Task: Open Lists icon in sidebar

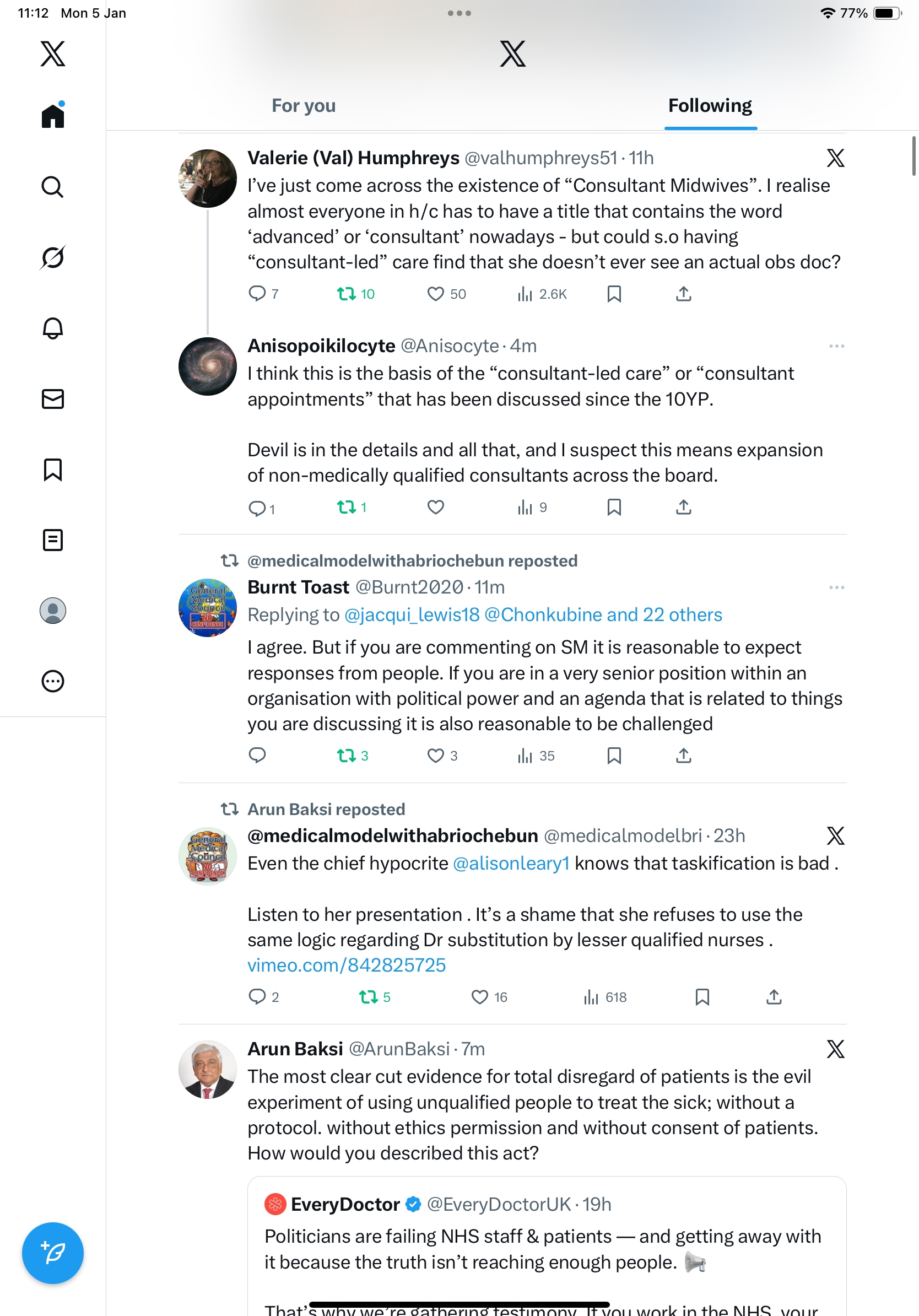Action: click(x=53, y=540)
